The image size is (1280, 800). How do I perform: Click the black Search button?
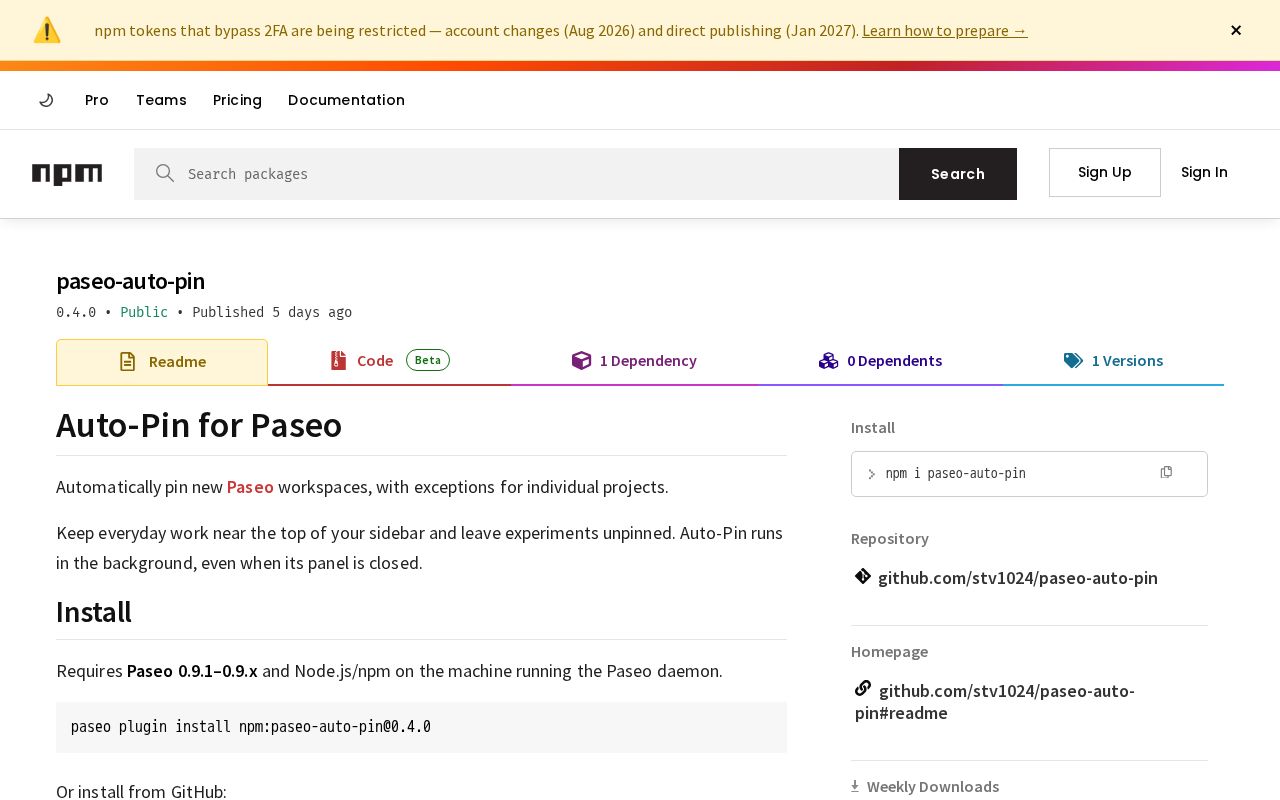[x=958, y=174]
